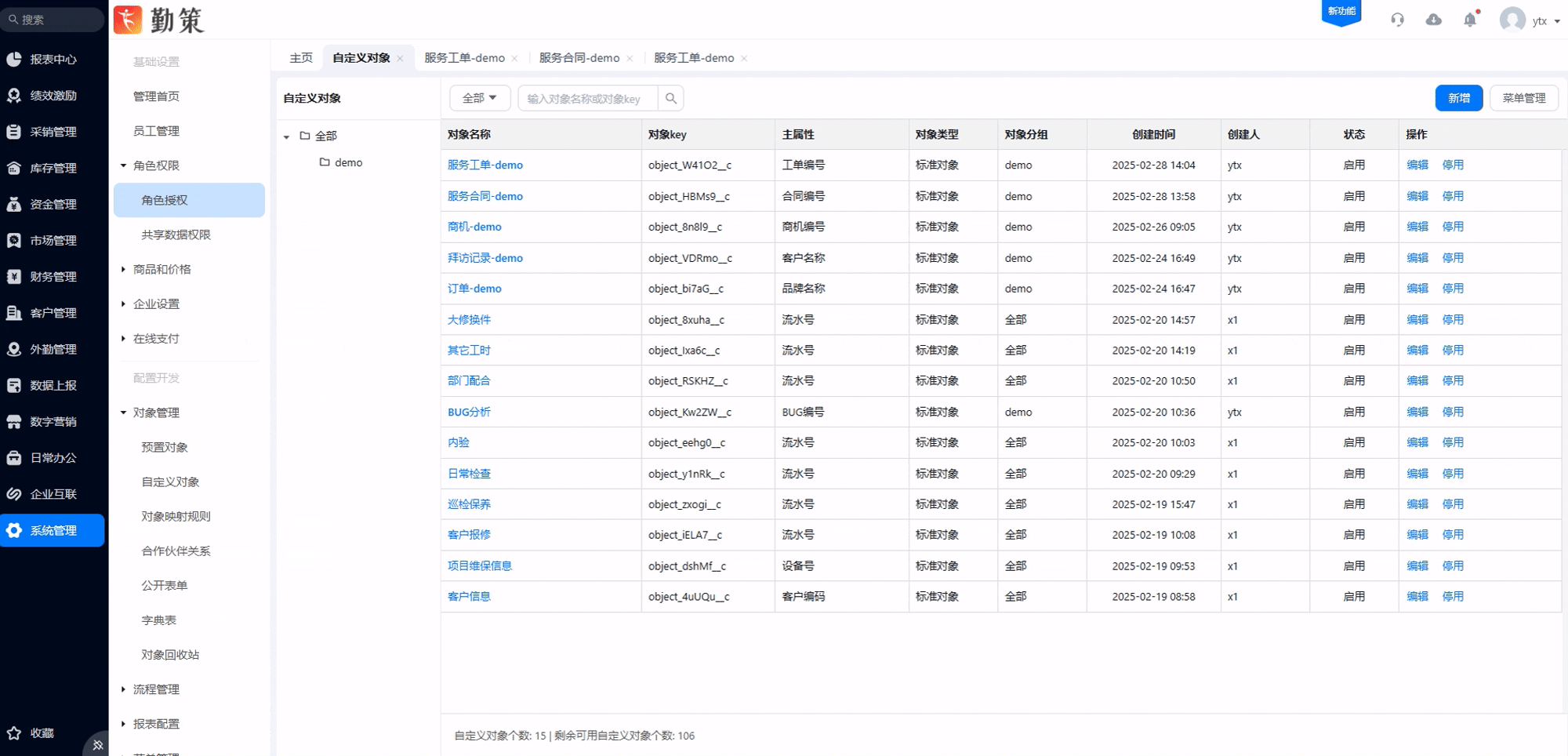Open 采销管理 sidebar icon
The height and width of the screenshot is (756, 1568).
tap(14, 132)
